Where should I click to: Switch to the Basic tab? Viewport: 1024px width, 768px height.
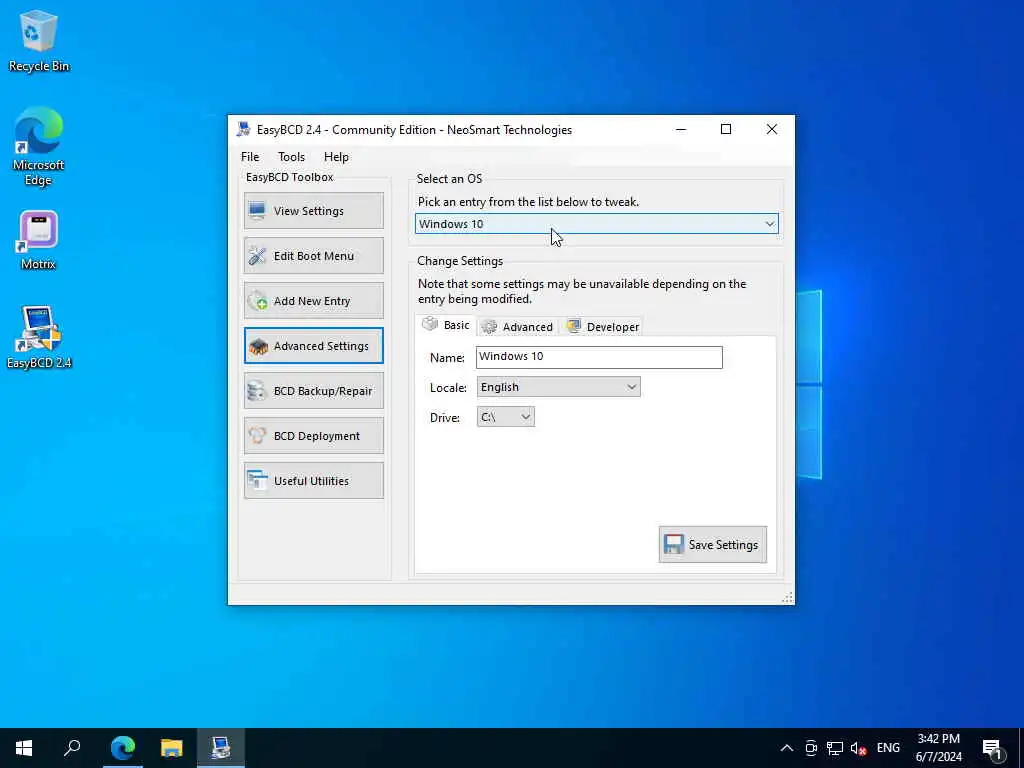coord(446,325)
